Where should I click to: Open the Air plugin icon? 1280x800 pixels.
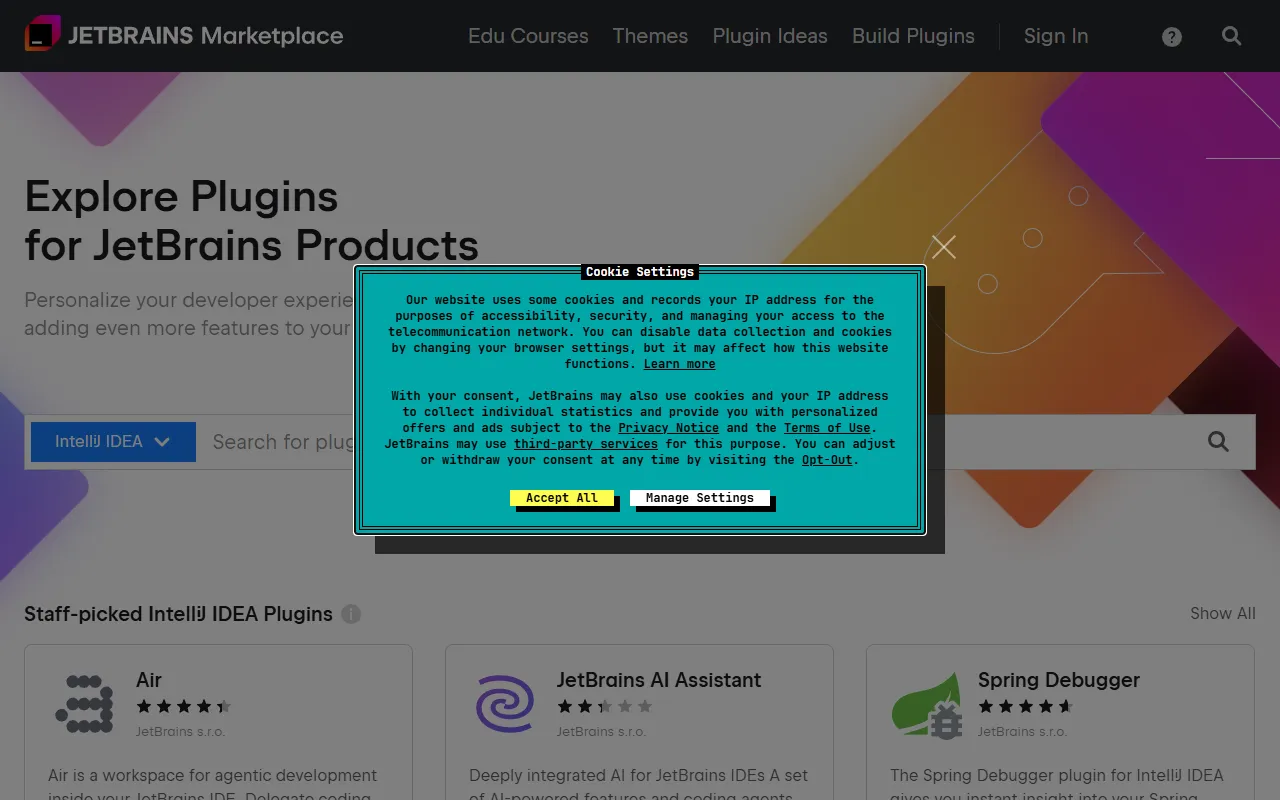pos(84,704)
